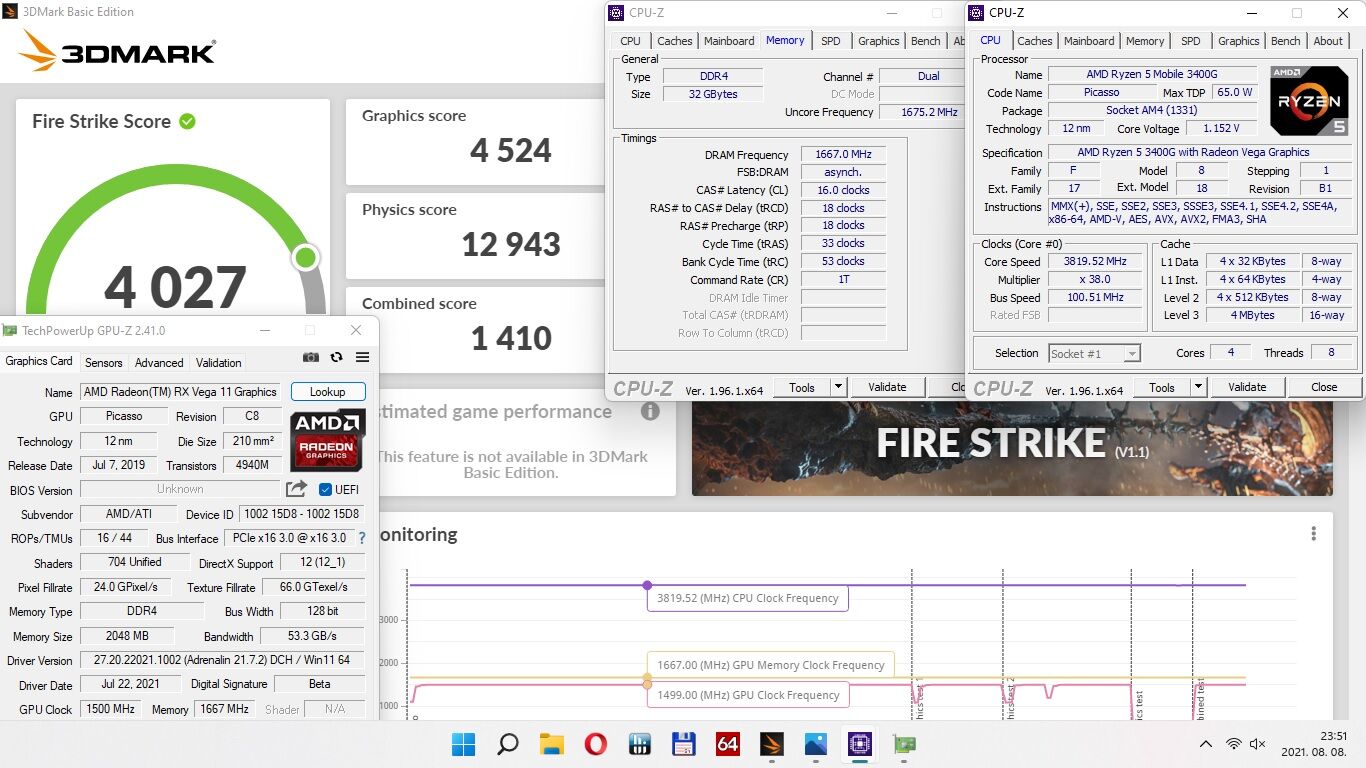The image size is (1366, 768).
Task: Click the 1499.00 MHz GPU Clock Frequency label
Action: point(748,695)
